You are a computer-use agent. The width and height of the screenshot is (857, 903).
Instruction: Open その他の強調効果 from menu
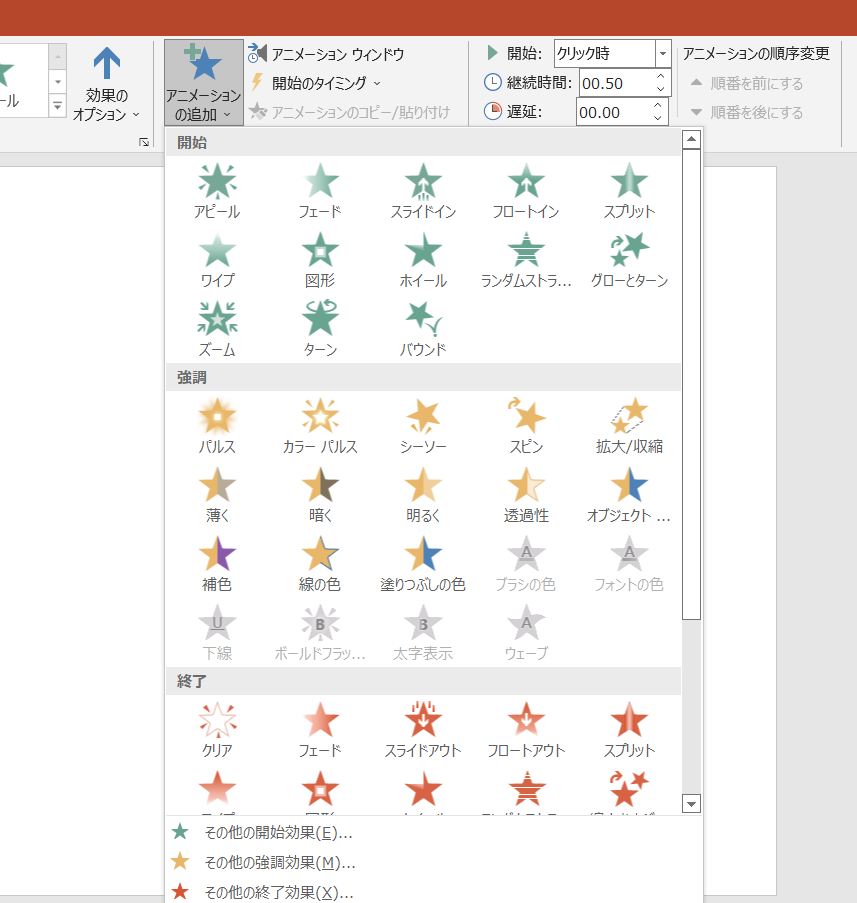pos(278,862)
